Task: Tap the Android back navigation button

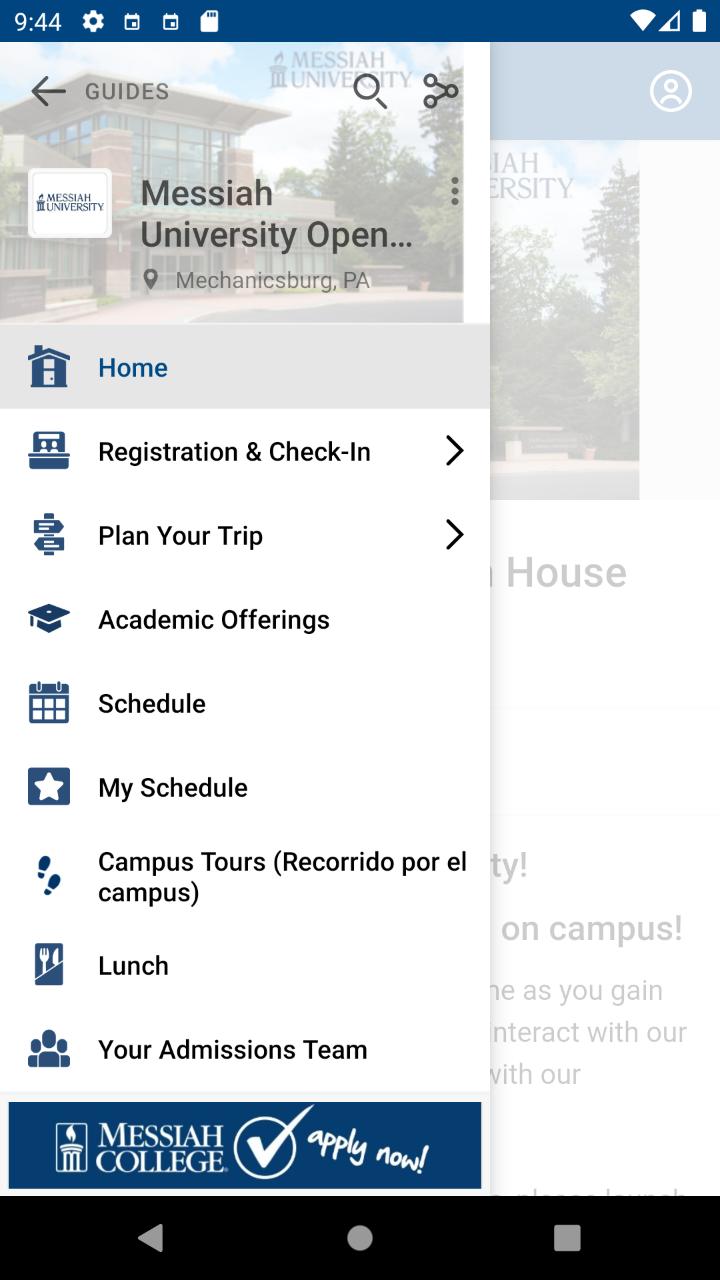Action: pyautogui.click(x=151, y=1238)
